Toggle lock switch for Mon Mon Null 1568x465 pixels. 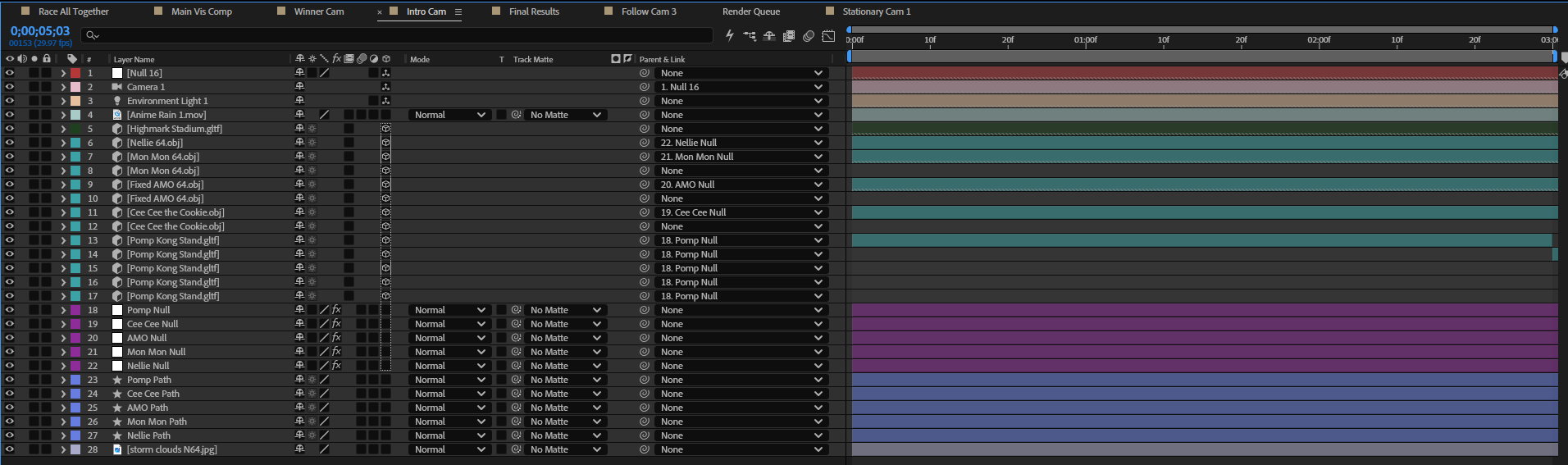(47, 352)
